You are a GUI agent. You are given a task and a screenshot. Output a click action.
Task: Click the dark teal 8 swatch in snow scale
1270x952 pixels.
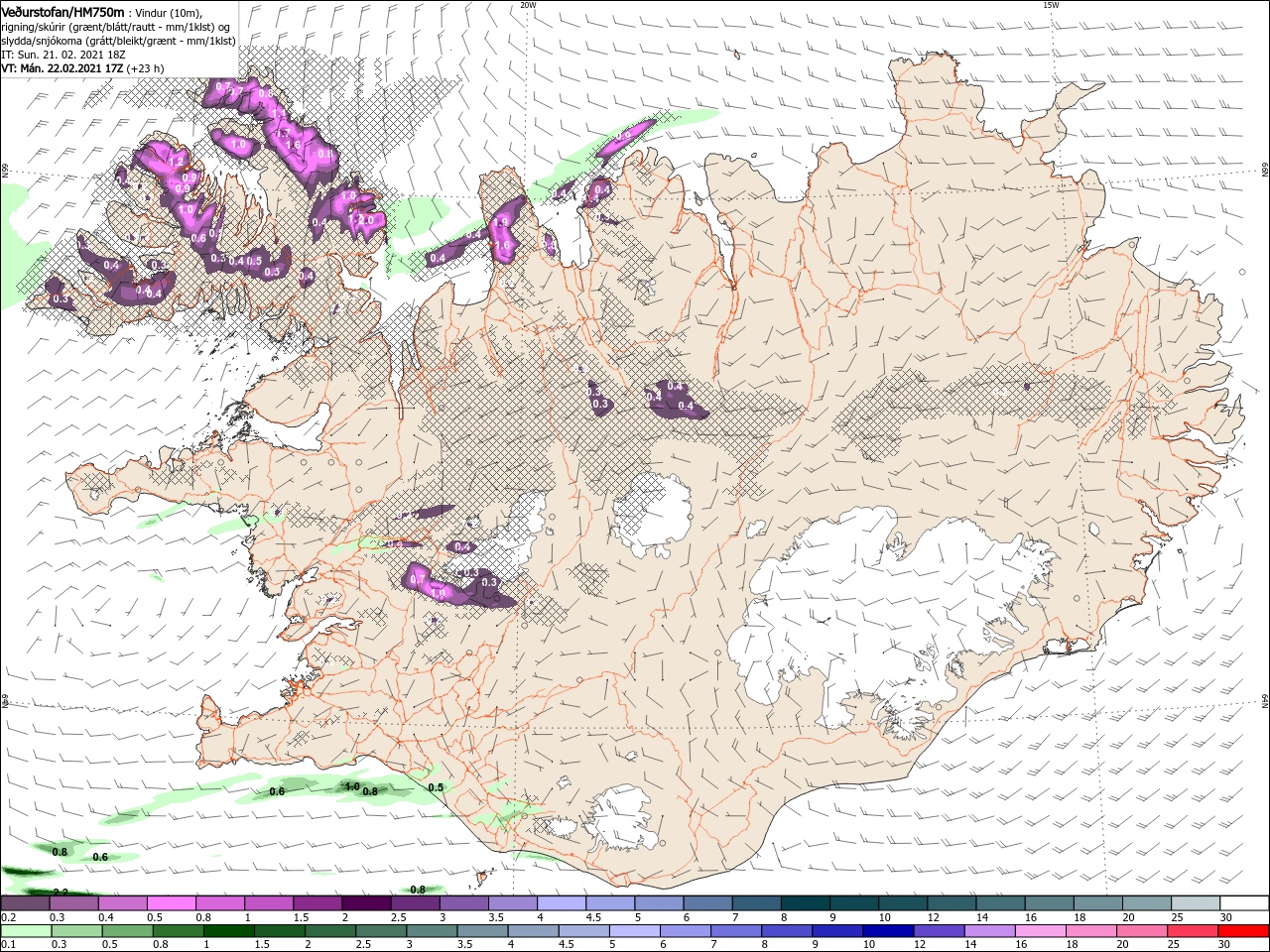[x=807, y=903]
